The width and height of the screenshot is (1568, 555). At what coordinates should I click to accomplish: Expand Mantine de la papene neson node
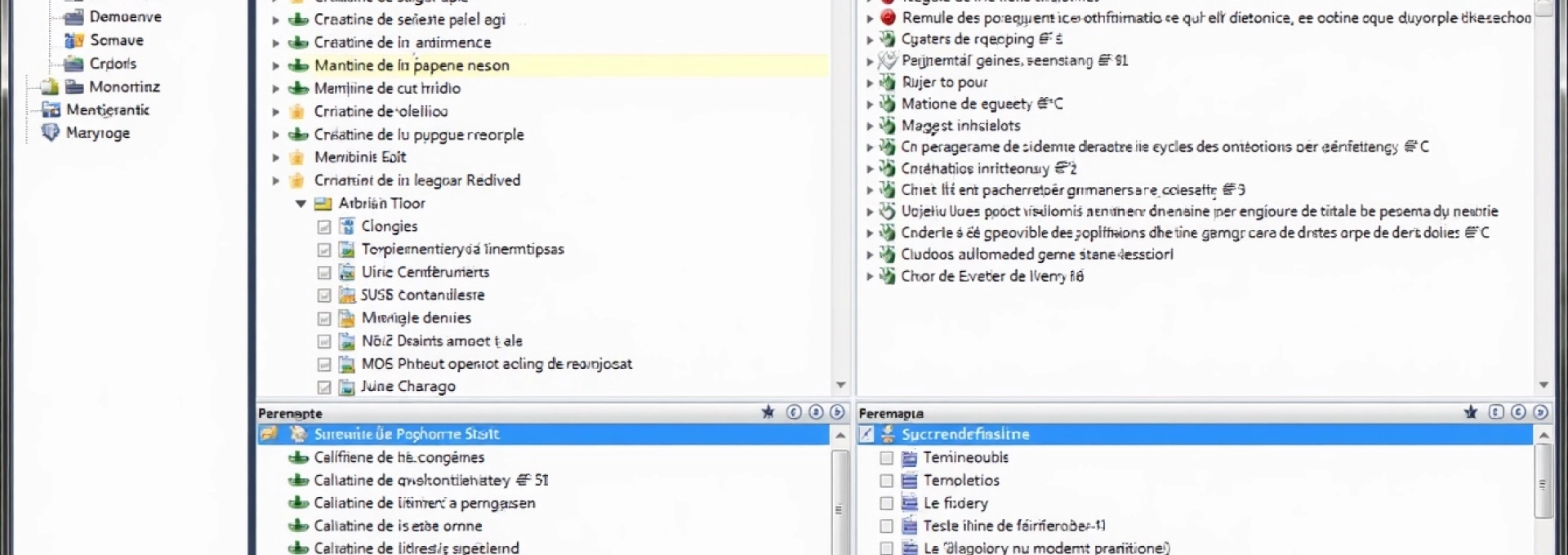(275, 65)
